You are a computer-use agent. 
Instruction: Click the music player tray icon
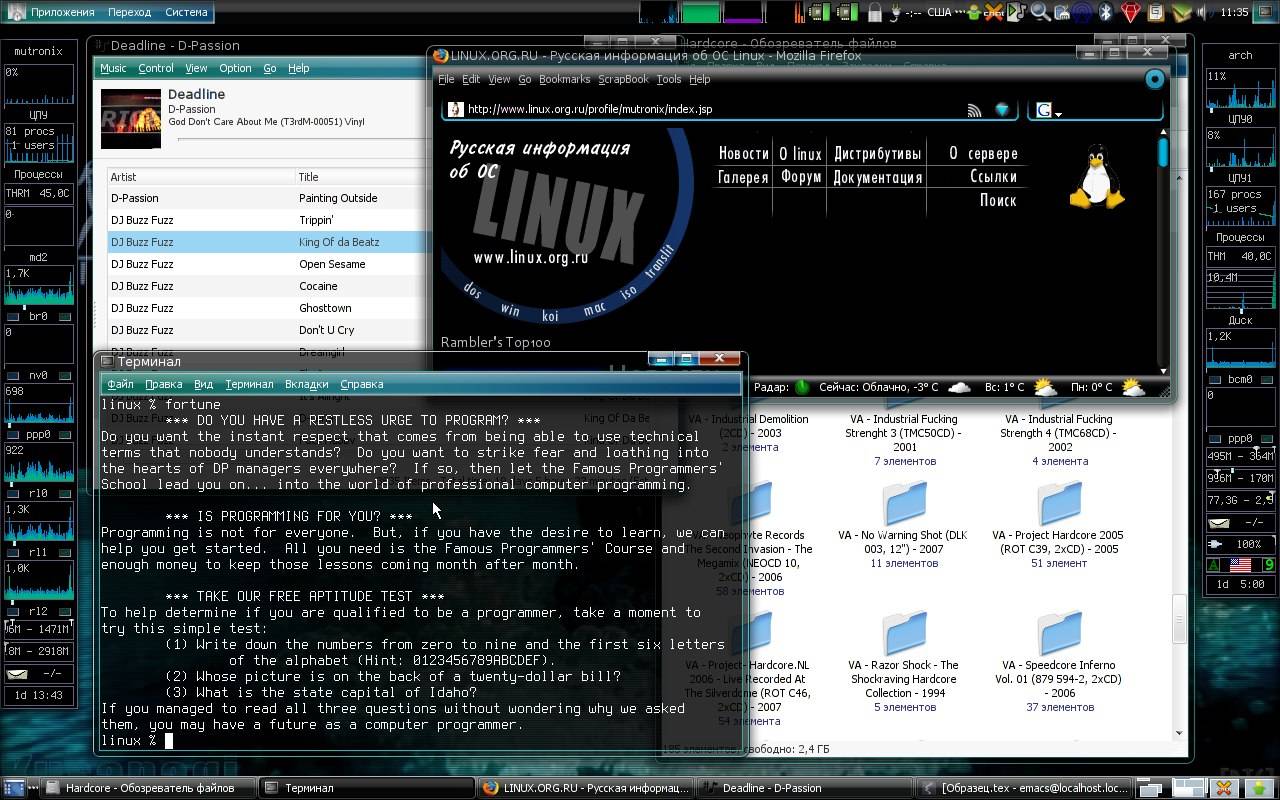[1016, 12]
